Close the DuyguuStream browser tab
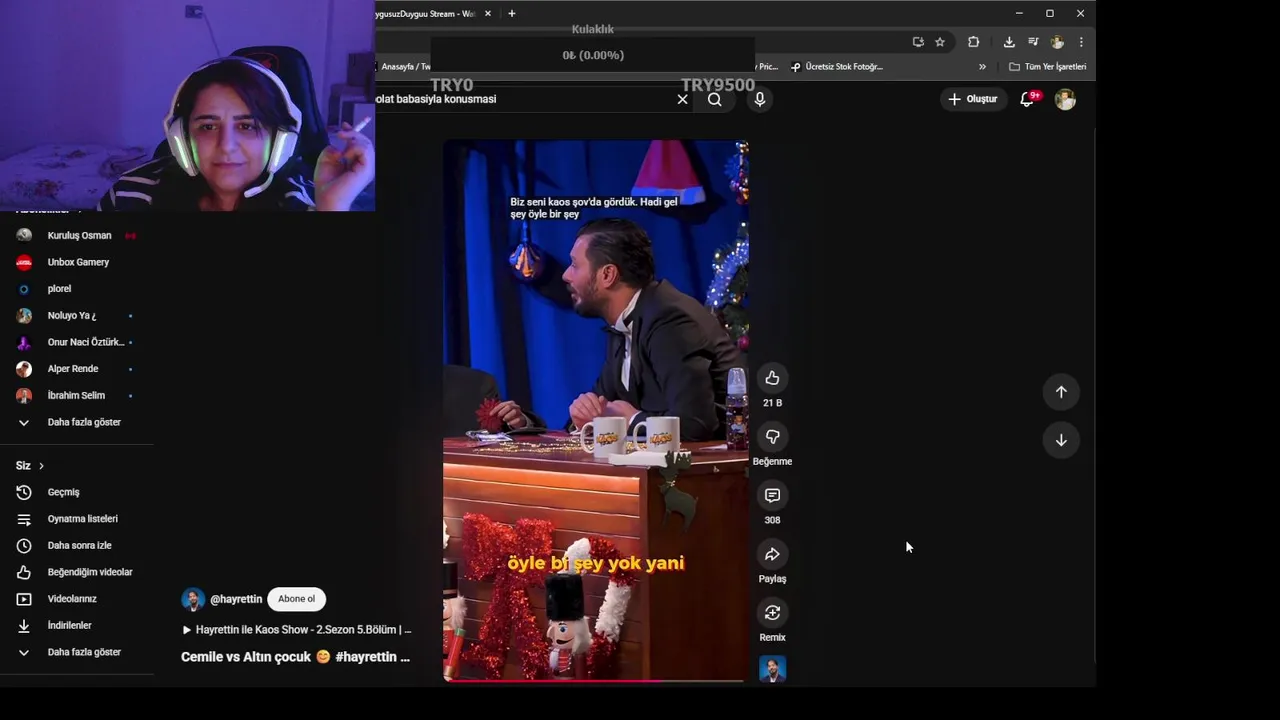This screenshot has width=1280, height=720. click(488, 14)
